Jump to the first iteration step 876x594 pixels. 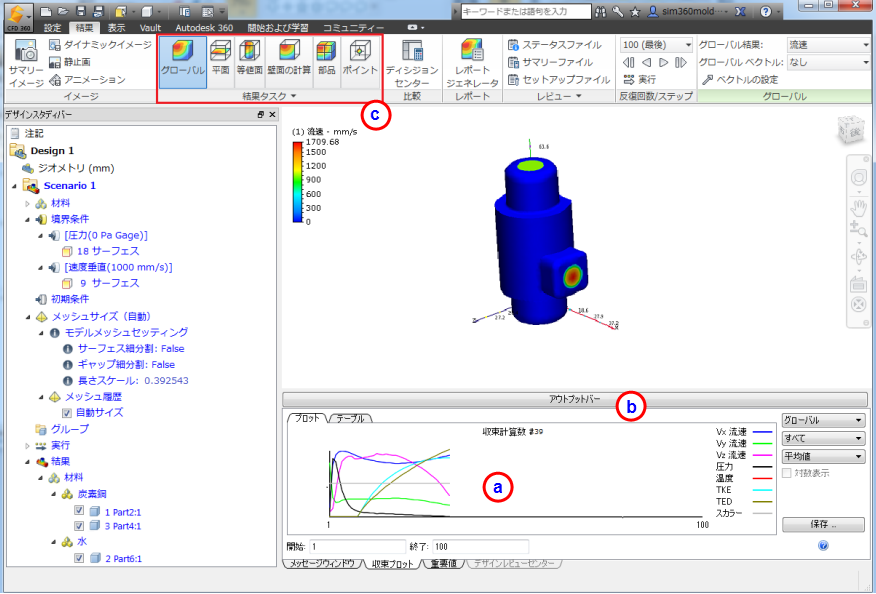pos(629,63)
